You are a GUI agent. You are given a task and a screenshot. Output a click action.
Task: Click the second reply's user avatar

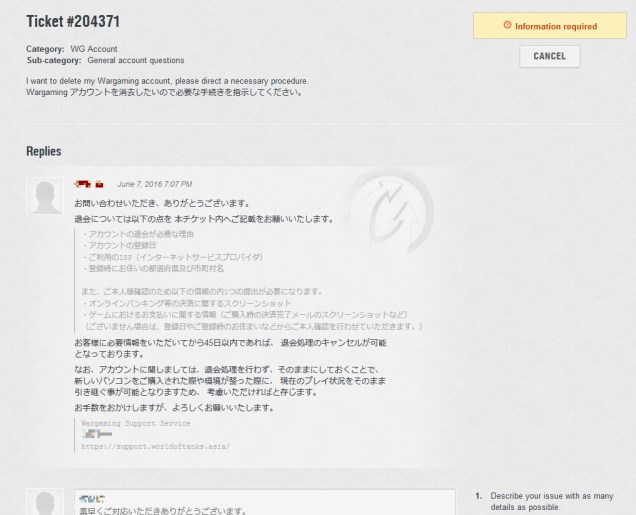tap(44, 503)
